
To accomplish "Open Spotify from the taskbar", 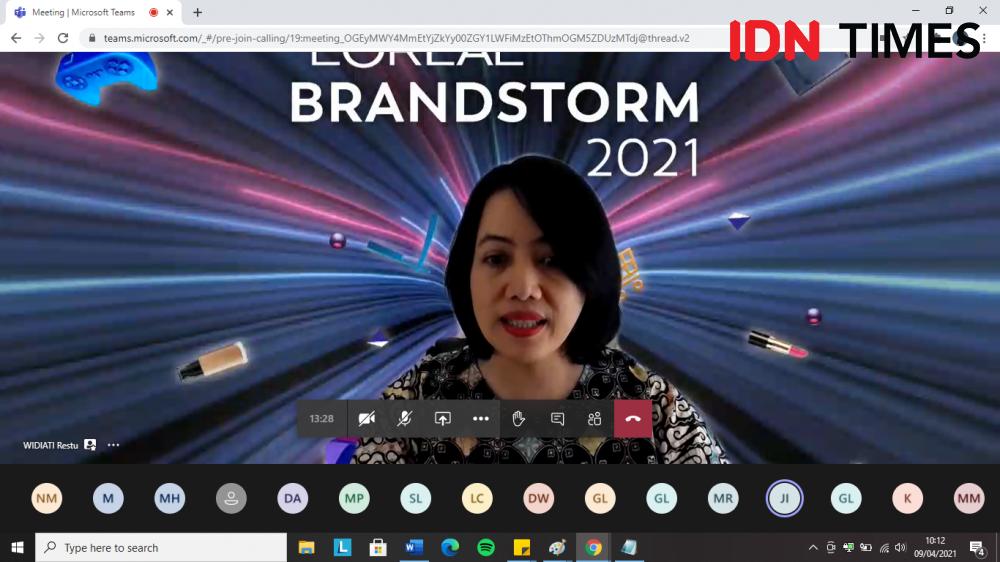I will coord(486,547).
